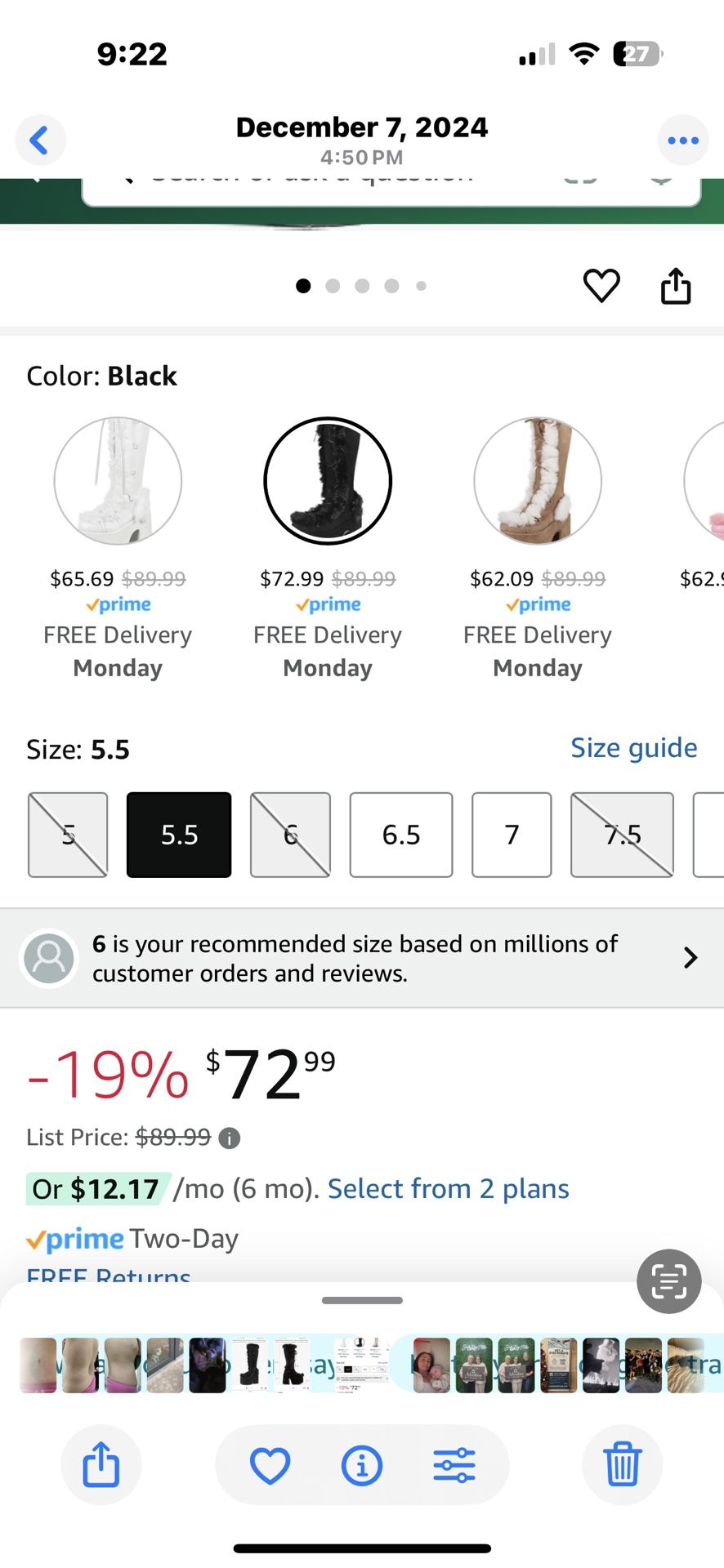The height and width of the screenshot is (1568, 724).
Task: Open Select from 2 plans link
Action: click(x=448, y=1189)
